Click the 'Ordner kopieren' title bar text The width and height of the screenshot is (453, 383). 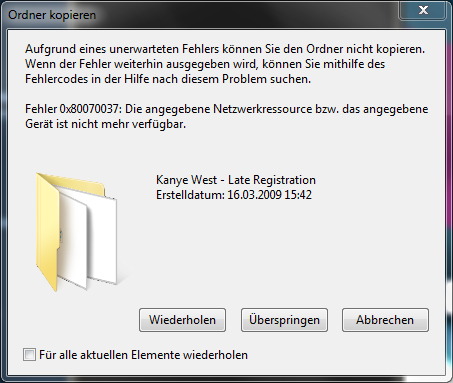[x=52, y=15]
